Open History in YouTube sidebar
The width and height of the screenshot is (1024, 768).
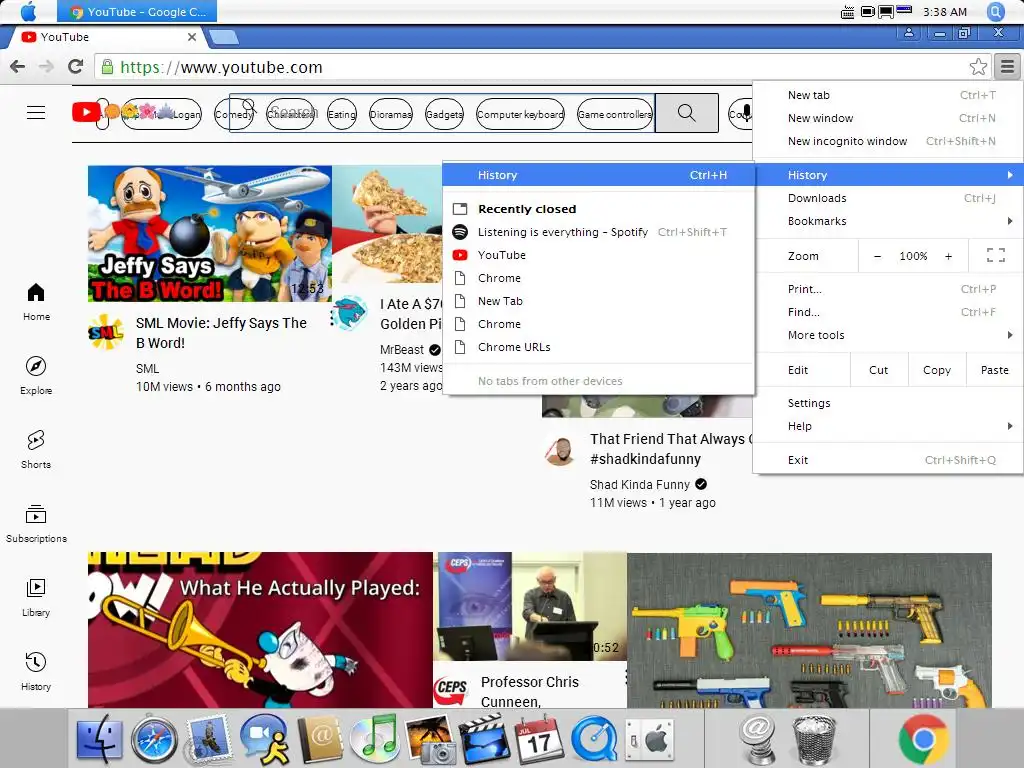coord(36,671)
